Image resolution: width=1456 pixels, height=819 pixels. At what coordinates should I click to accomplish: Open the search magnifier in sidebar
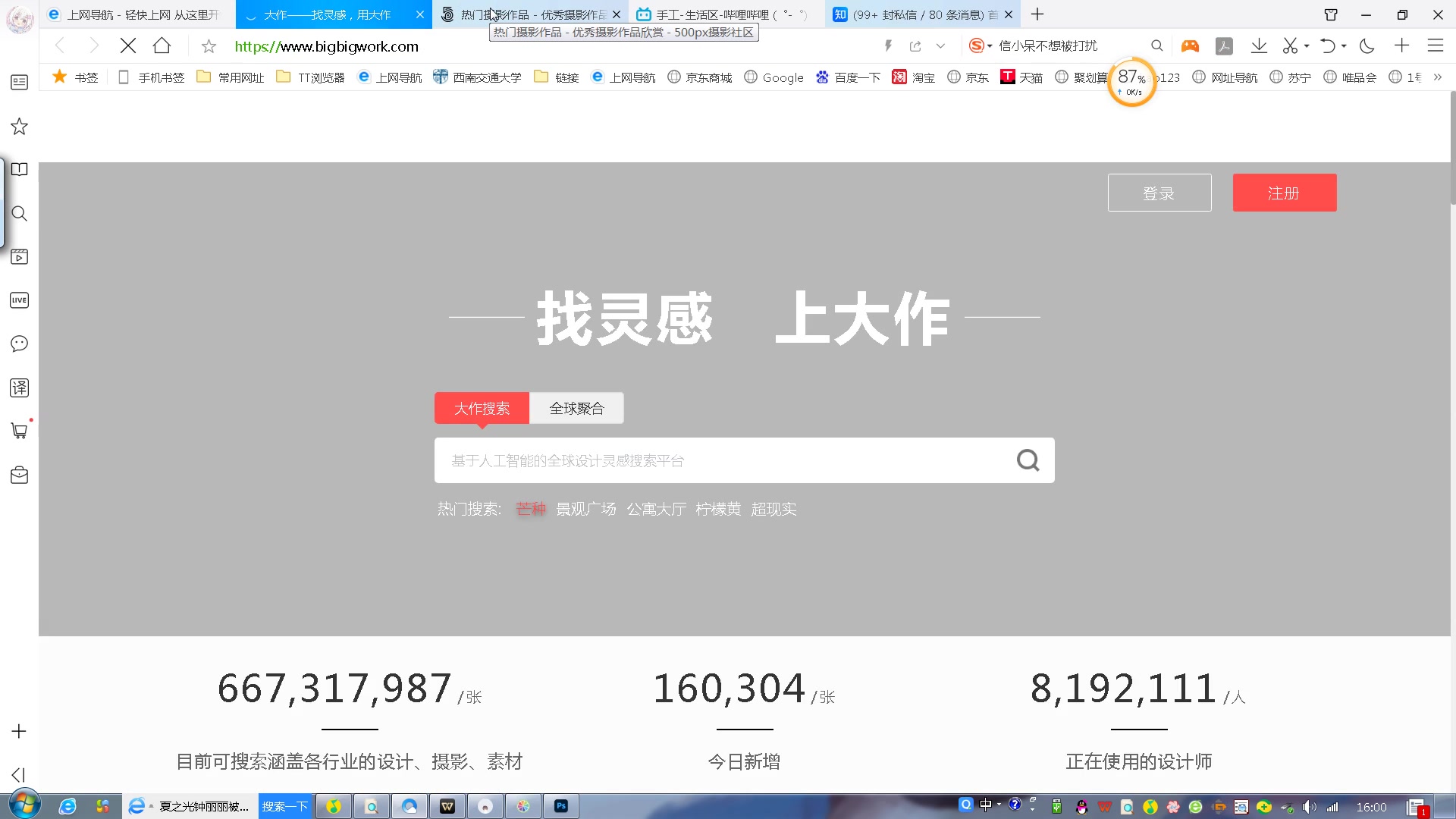click(19, 213)
